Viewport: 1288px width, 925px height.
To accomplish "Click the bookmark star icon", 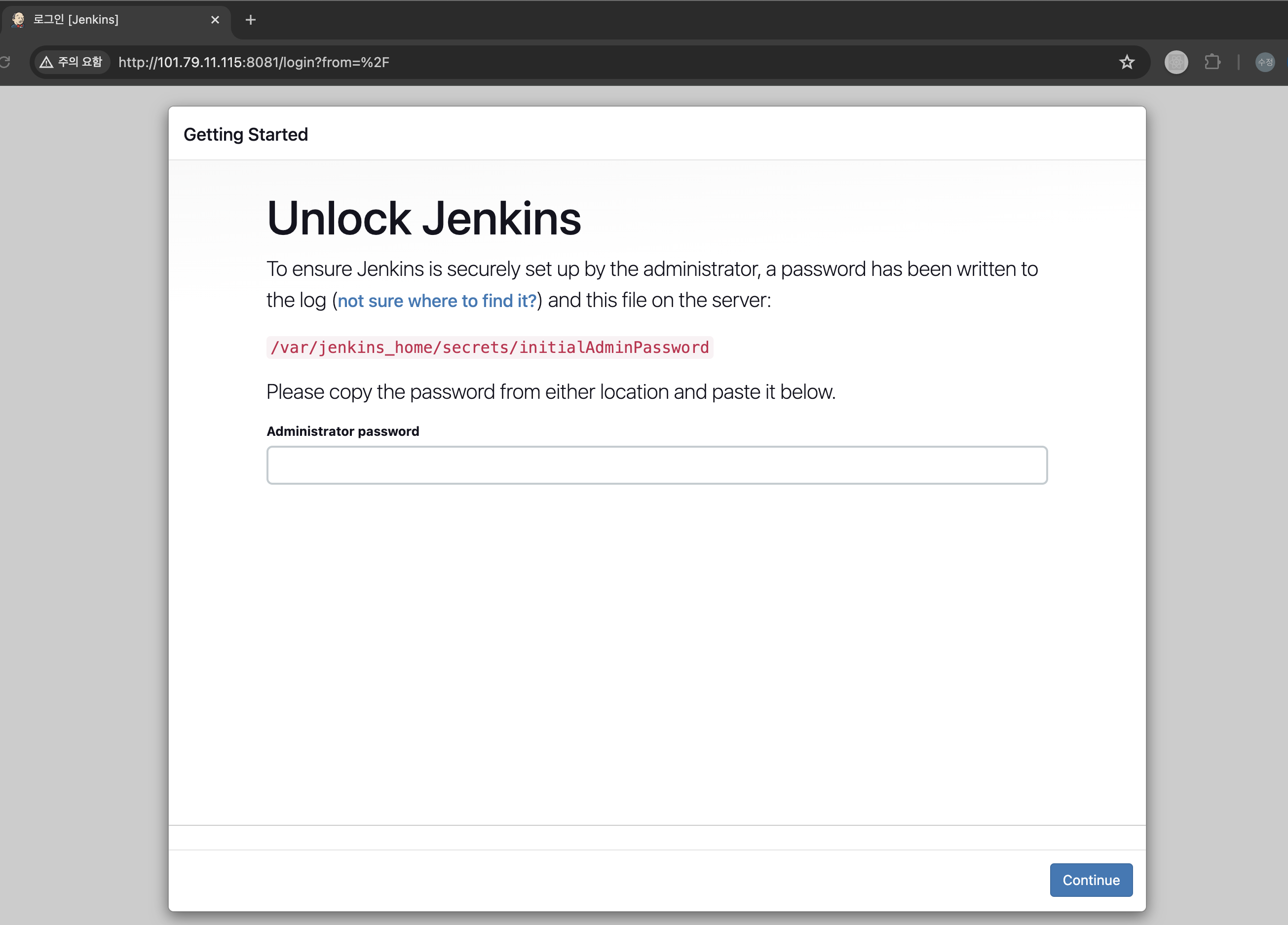I will coord(1127,62).
